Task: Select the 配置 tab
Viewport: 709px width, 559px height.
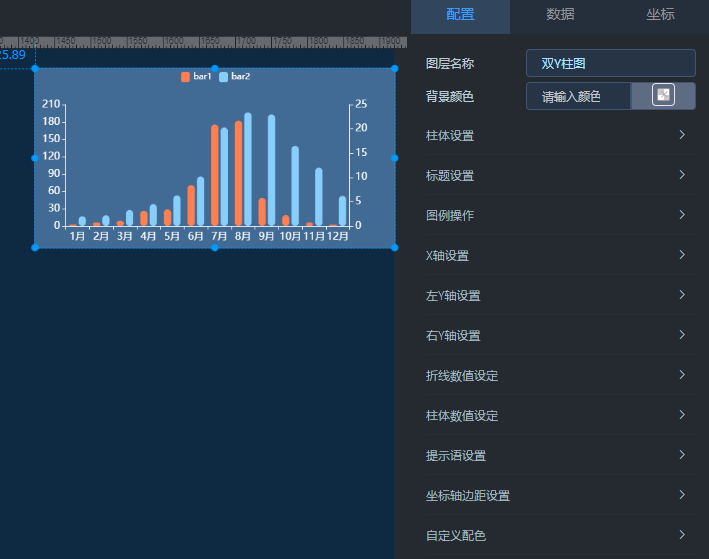Action: [460, 15]
